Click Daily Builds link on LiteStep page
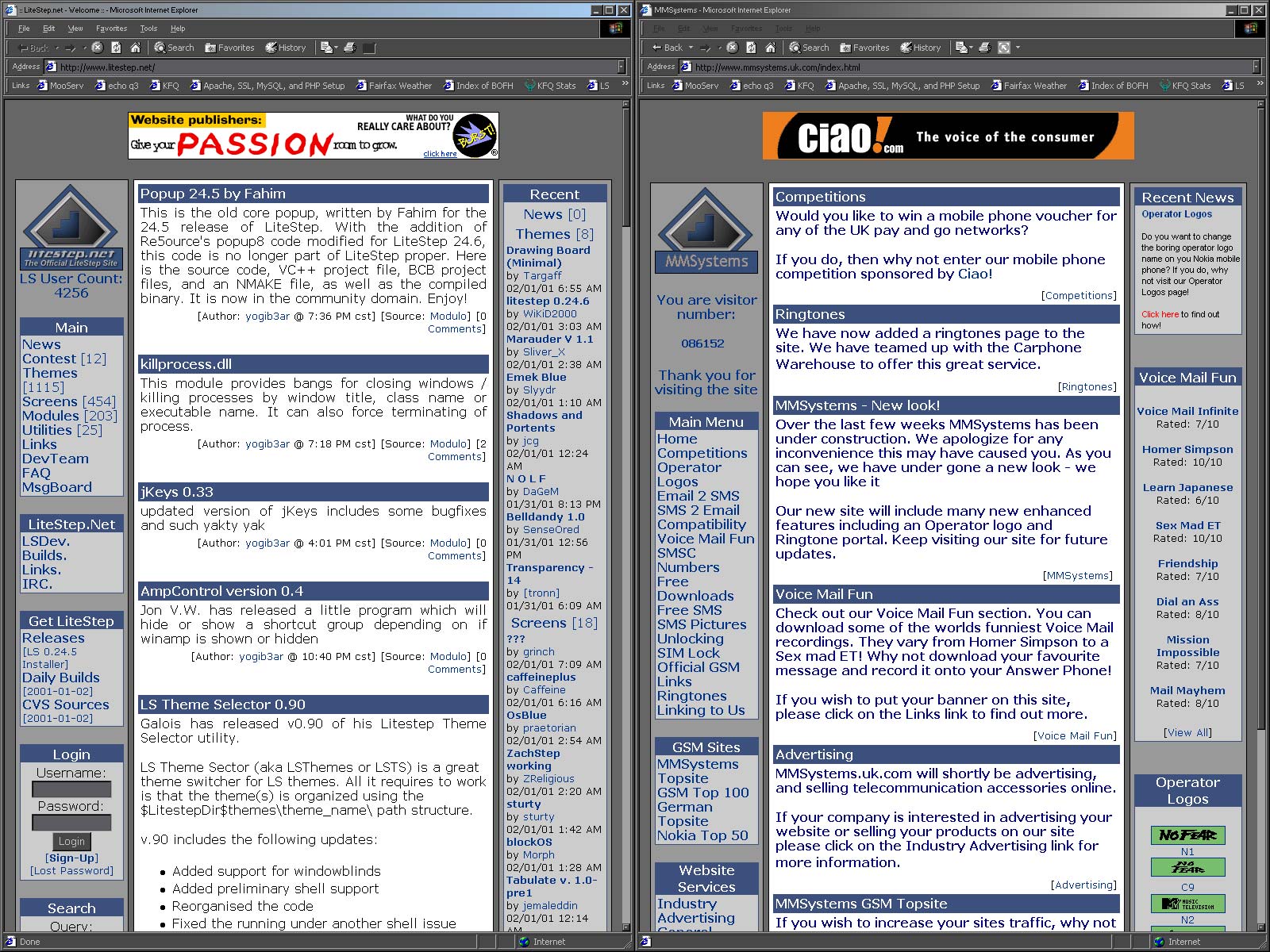This screenshot has width=1270, height=952. (x=61, y=678)
